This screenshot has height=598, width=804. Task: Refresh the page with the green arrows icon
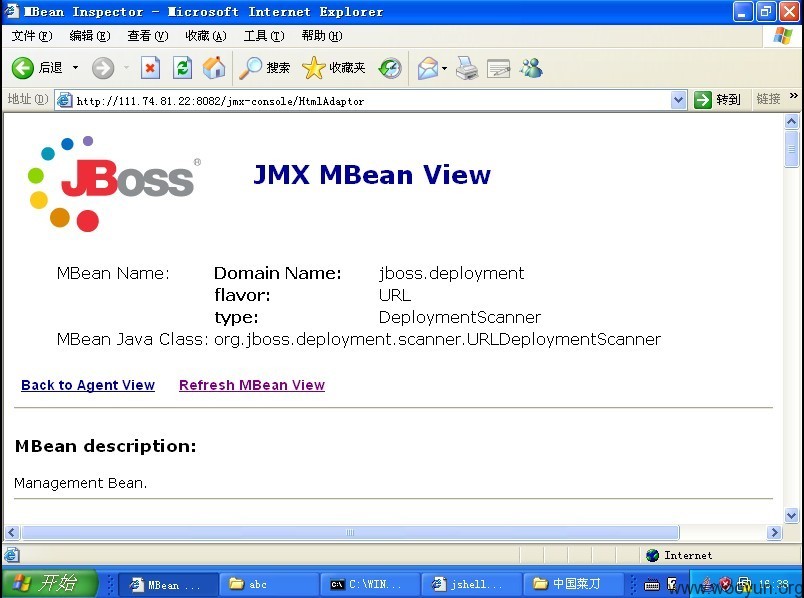(x=182, y=68)
